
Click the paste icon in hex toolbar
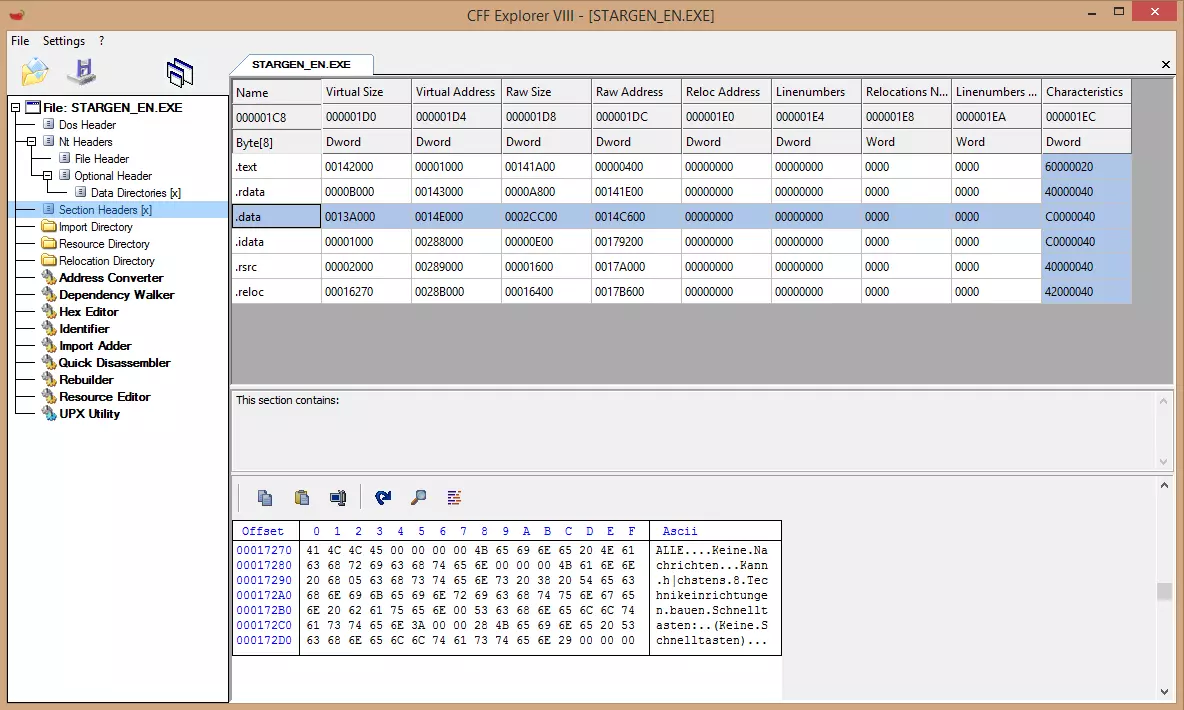click(x=302, y=497)
